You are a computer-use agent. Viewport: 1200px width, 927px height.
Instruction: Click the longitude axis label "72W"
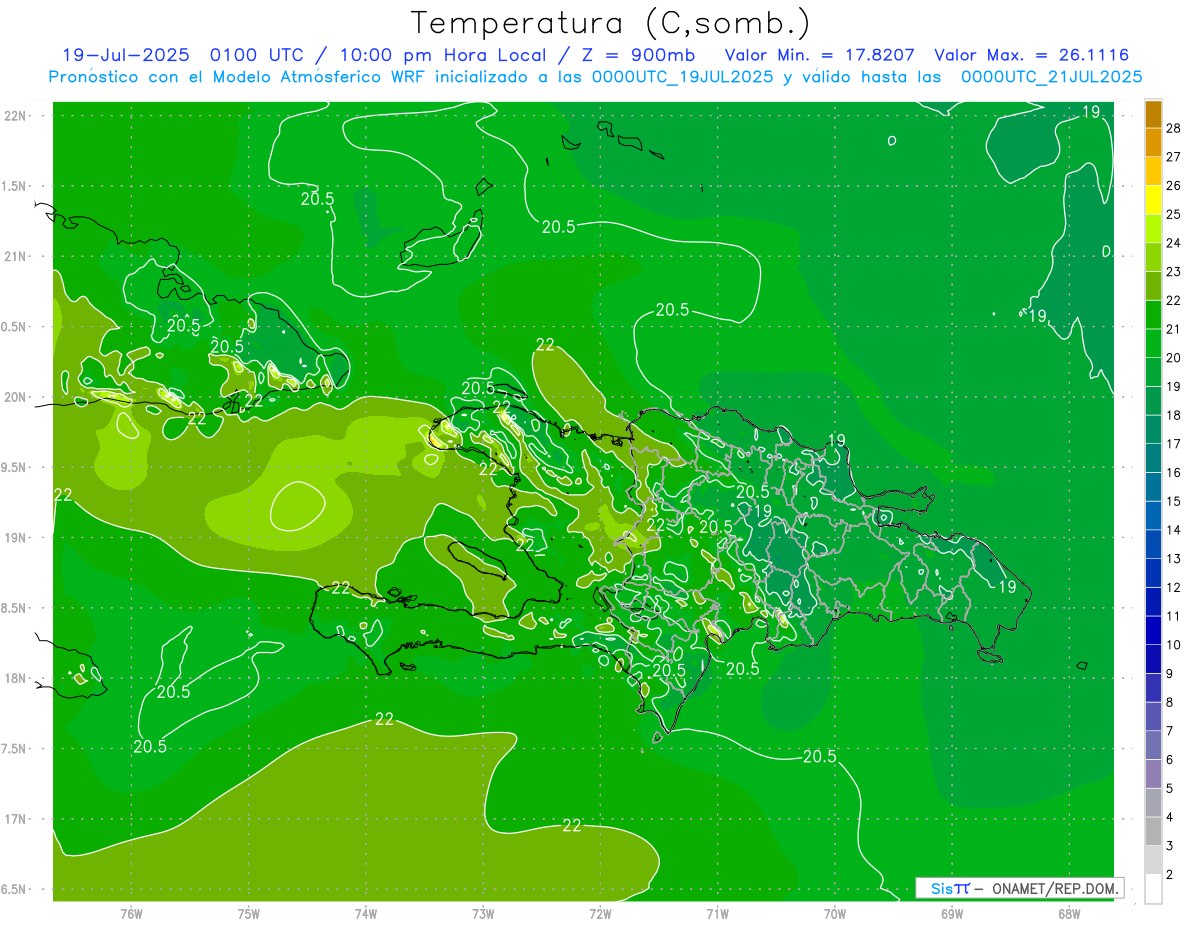[600, 914]
